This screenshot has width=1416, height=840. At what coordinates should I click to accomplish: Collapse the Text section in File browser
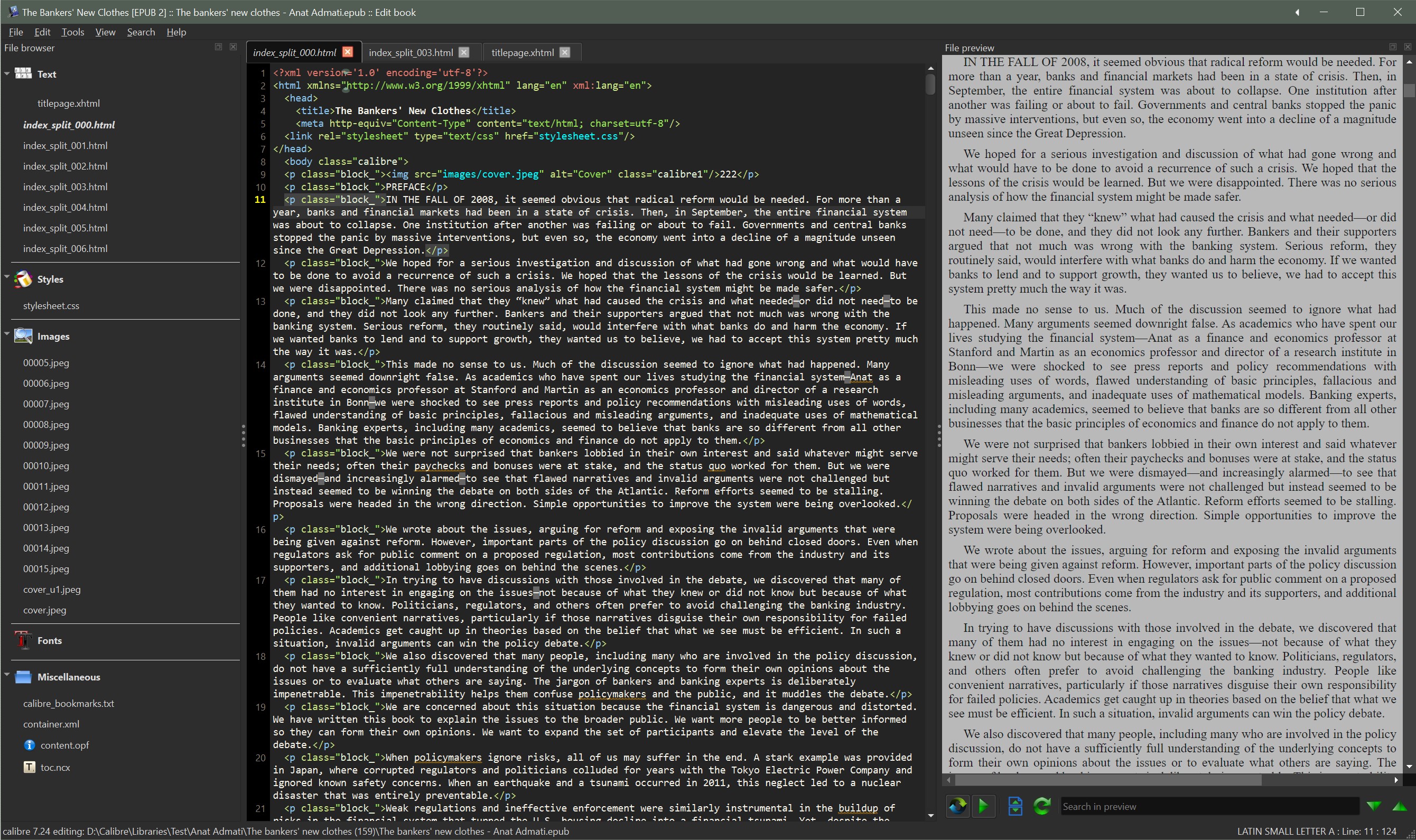7,73
